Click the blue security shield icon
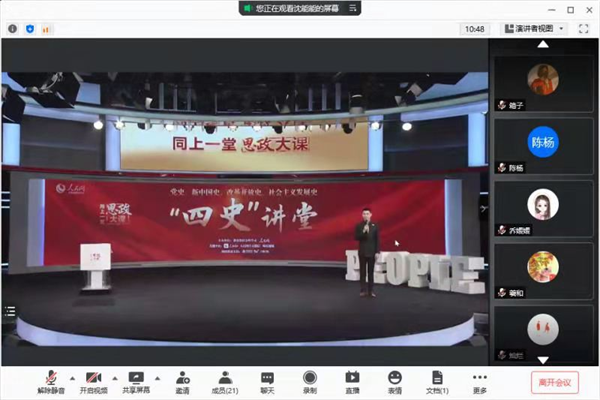The image size is (600, 400). click(x=28, y=29)
